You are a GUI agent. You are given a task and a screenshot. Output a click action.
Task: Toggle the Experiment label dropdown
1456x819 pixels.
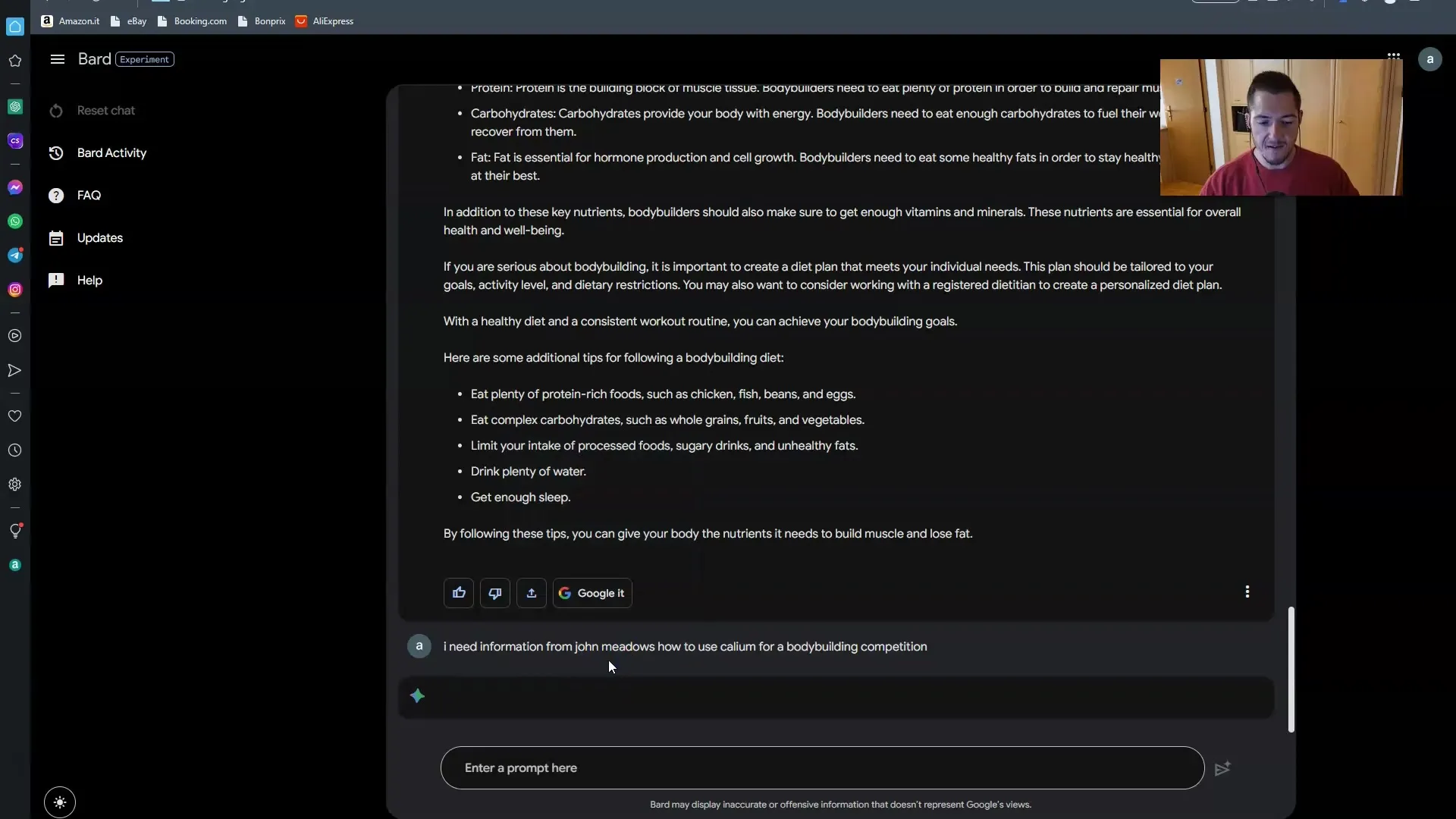click(145, 58)
